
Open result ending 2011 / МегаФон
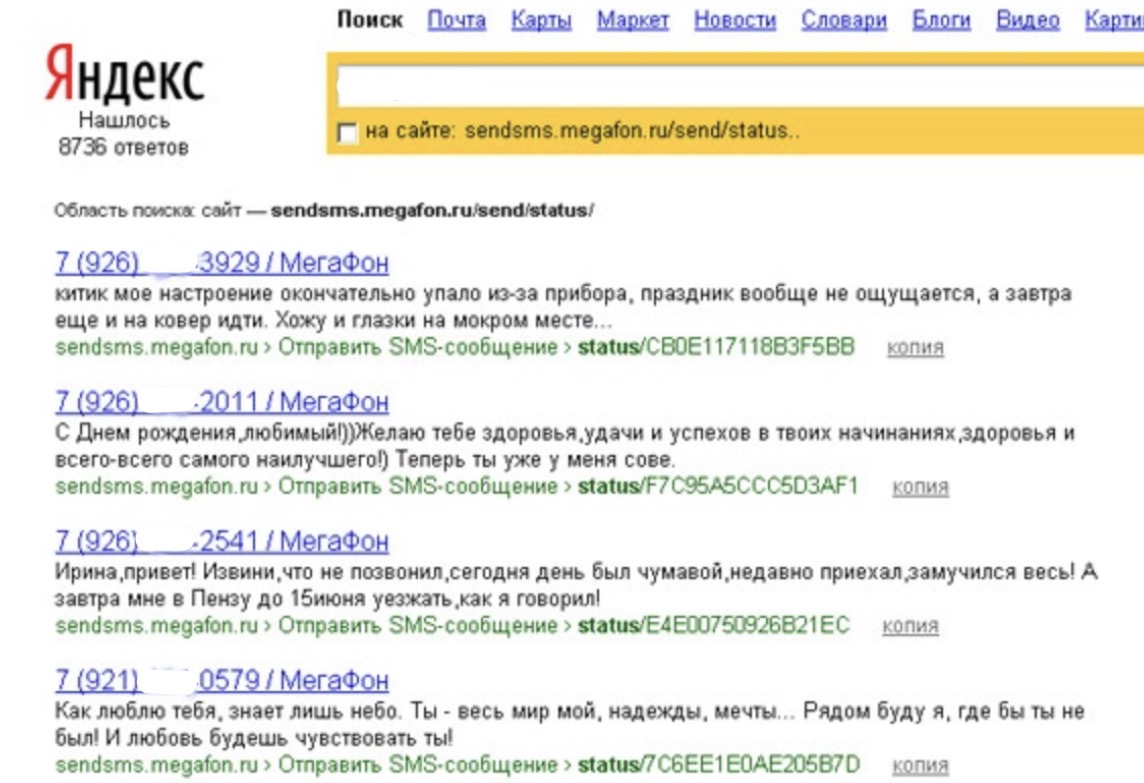coord(222,401)
